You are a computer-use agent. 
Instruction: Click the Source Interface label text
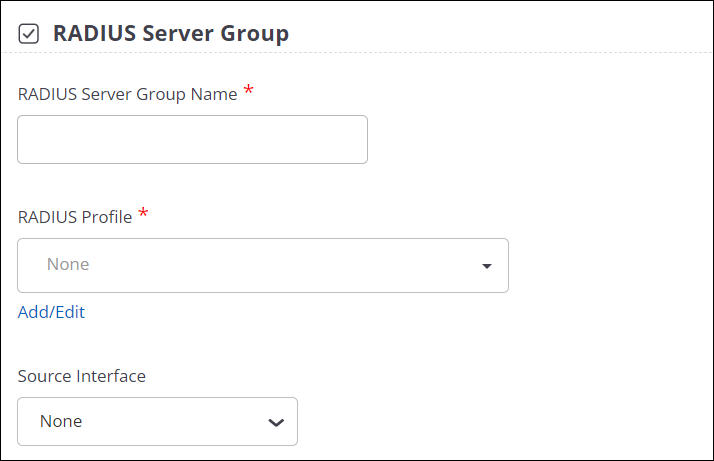click(x=82, y=376)
